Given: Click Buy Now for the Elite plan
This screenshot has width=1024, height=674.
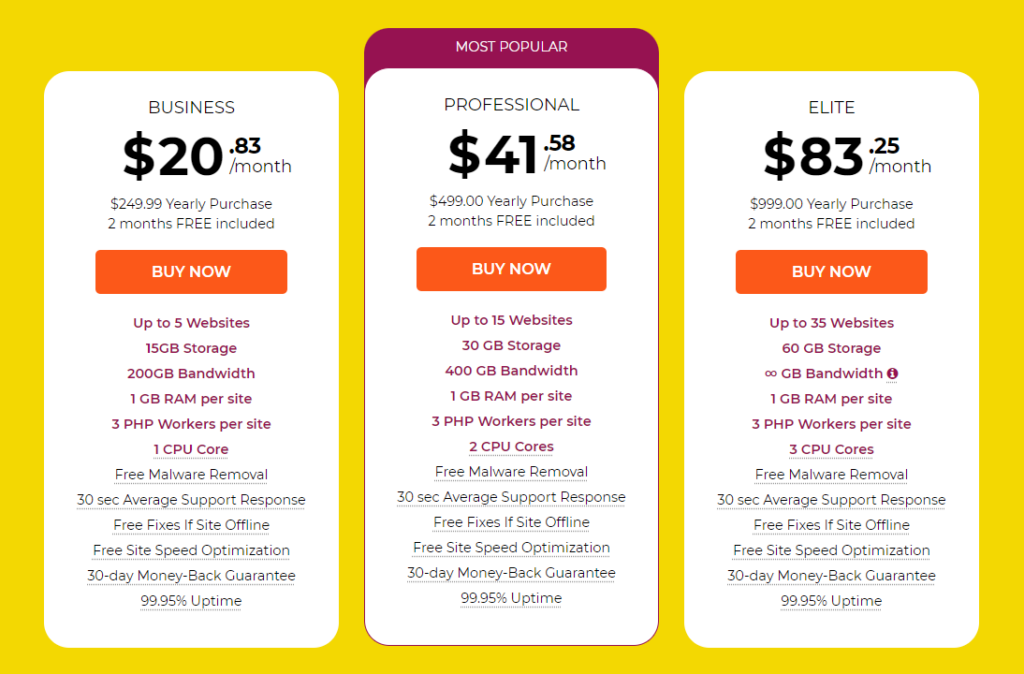Looking at the screenshot, I should 831,272.
